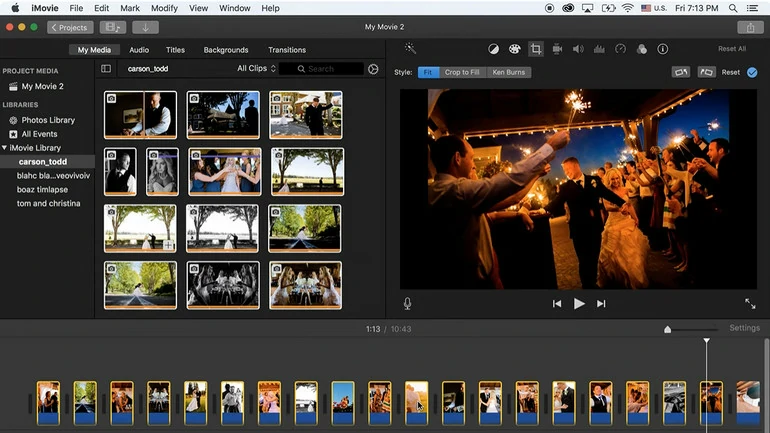Screen dimensions: 770x433
Task: Enter fullscreen playback mode
Action: click(x=750, y=304)
